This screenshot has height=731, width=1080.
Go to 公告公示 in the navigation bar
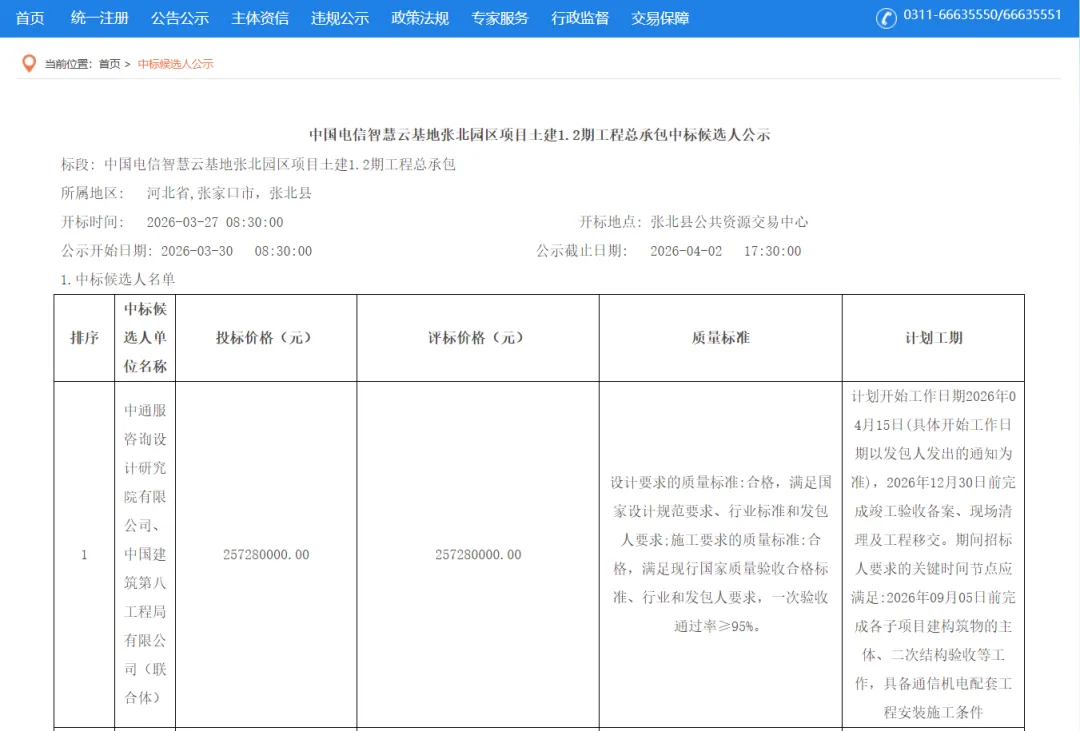(x=180, y=18)
